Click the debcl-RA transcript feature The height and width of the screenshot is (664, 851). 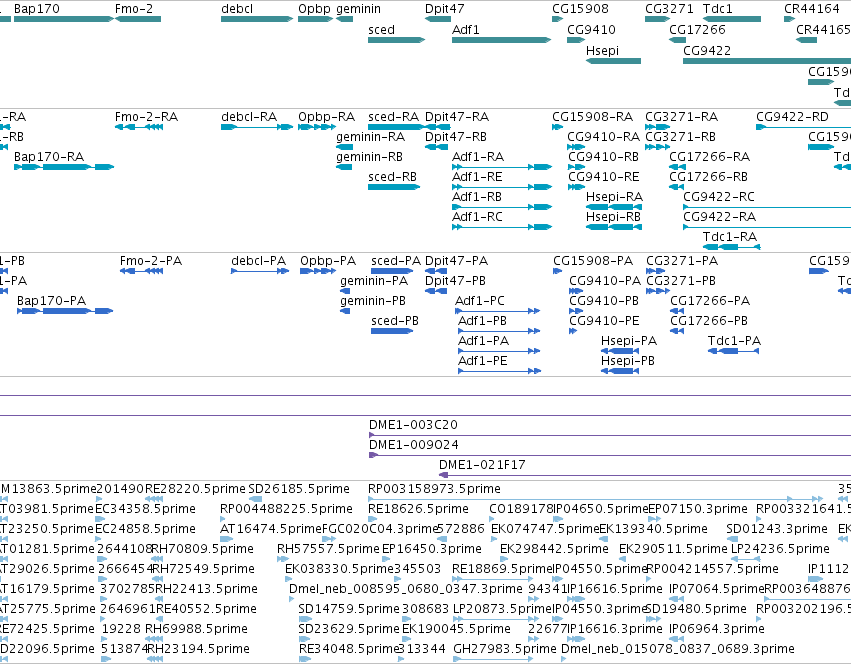(x=257, y=127)
